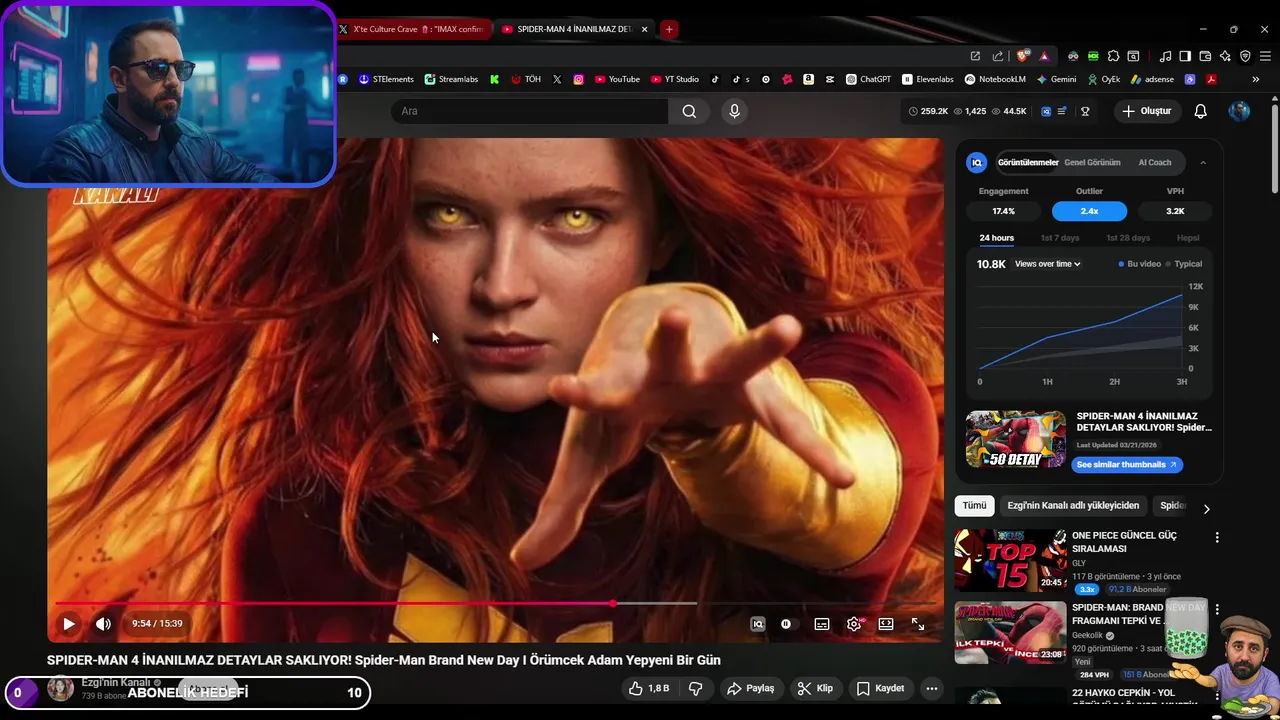Open the Views over time dropdown
The image size is (1280, 720).
[1048, 264]
